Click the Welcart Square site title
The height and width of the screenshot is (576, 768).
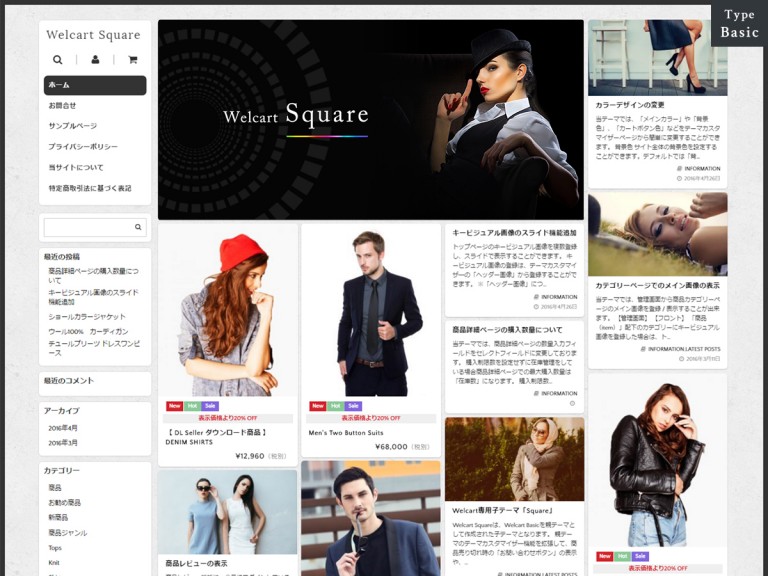coord(93,35)
